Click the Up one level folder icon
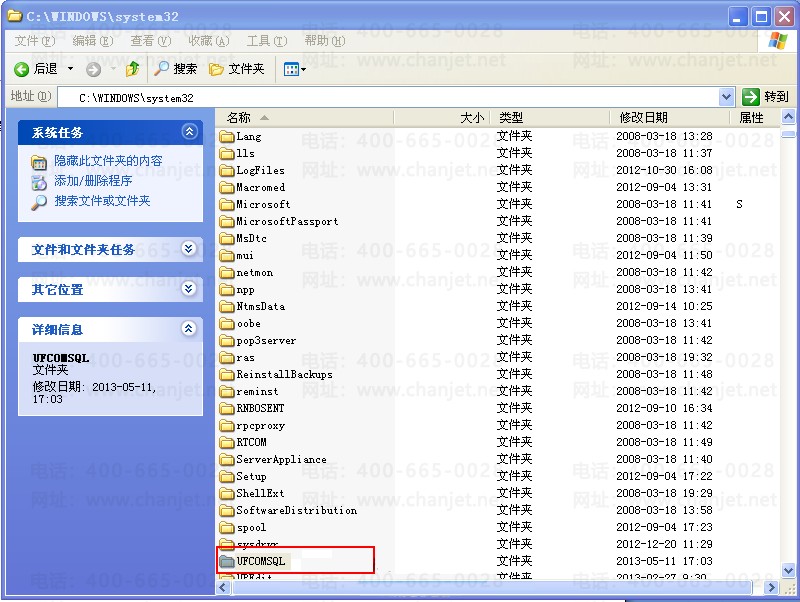 click(132, 68)
